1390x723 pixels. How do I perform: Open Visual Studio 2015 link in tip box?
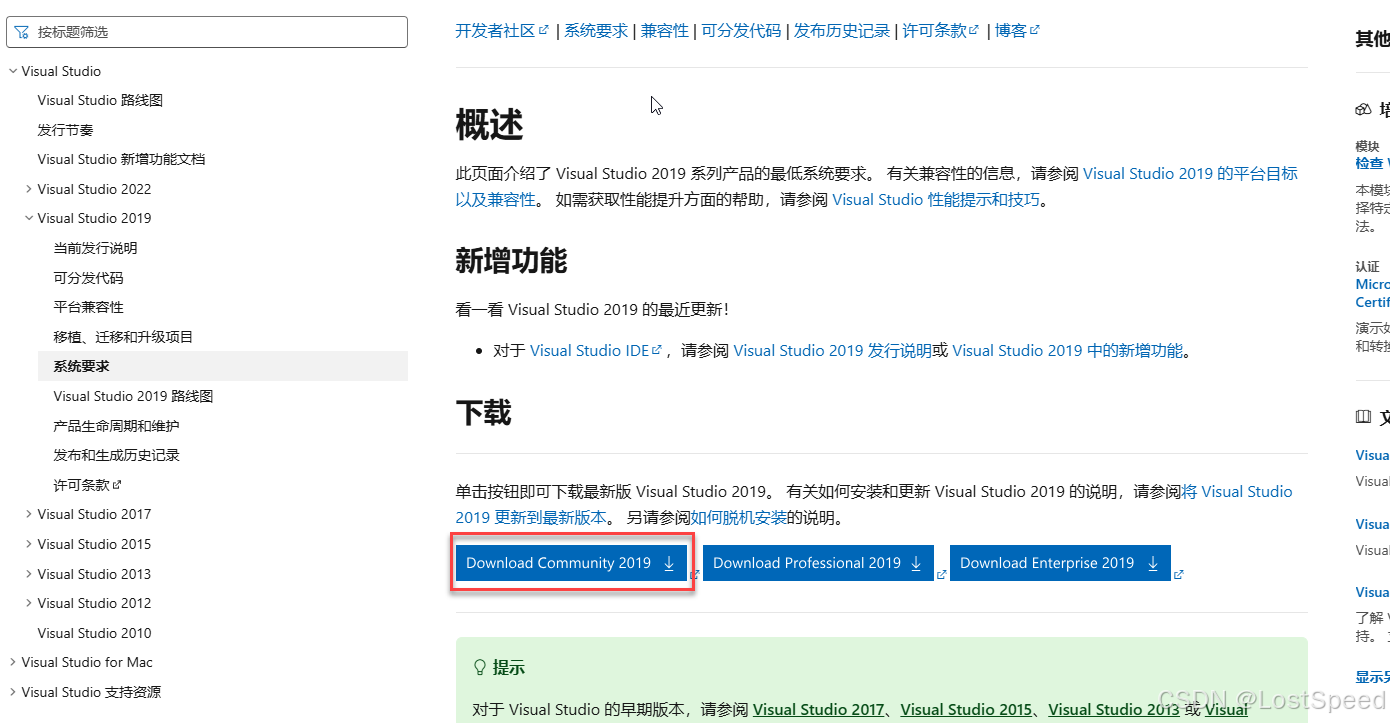(966, 709)
